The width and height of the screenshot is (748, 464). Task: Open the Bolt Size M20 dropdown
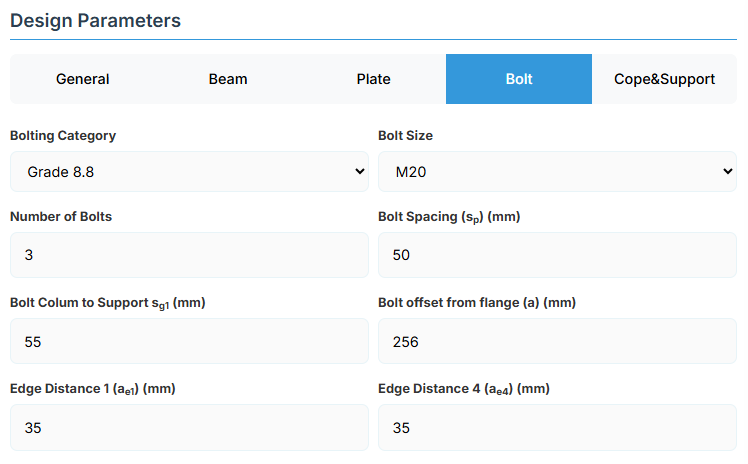(557, 172)
